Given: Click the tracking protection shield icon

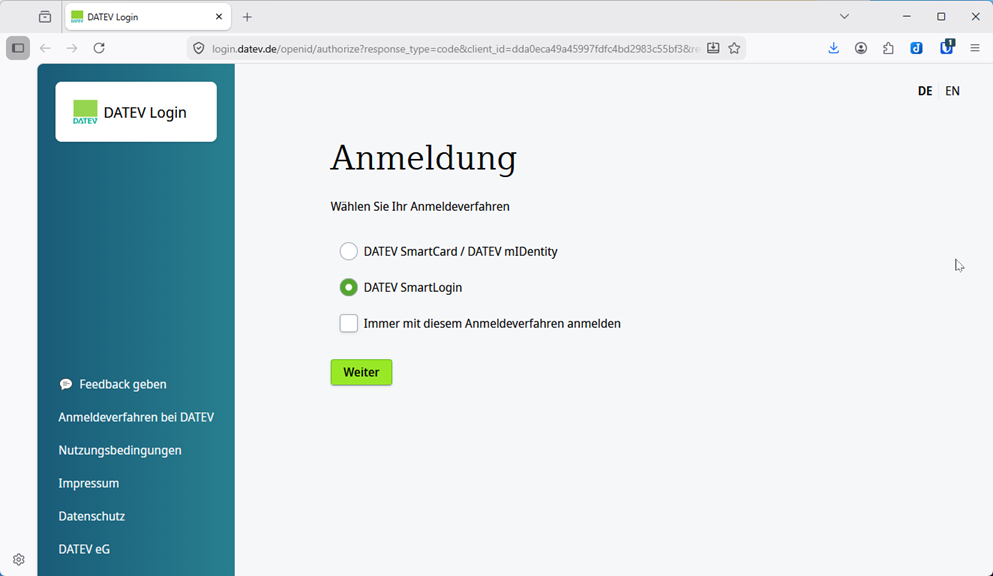Looking at the screenshot, I should click(x=199, y=48).
